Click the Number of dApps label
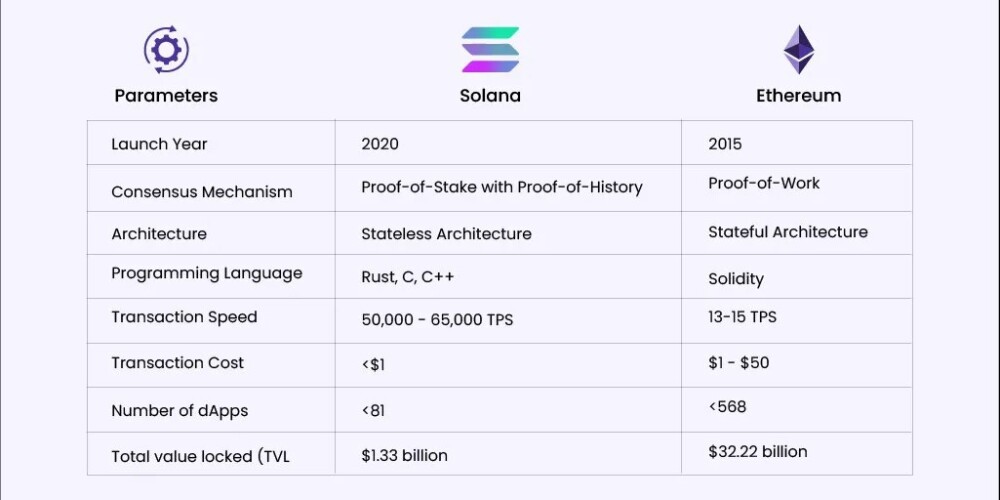 pos(179,411)
